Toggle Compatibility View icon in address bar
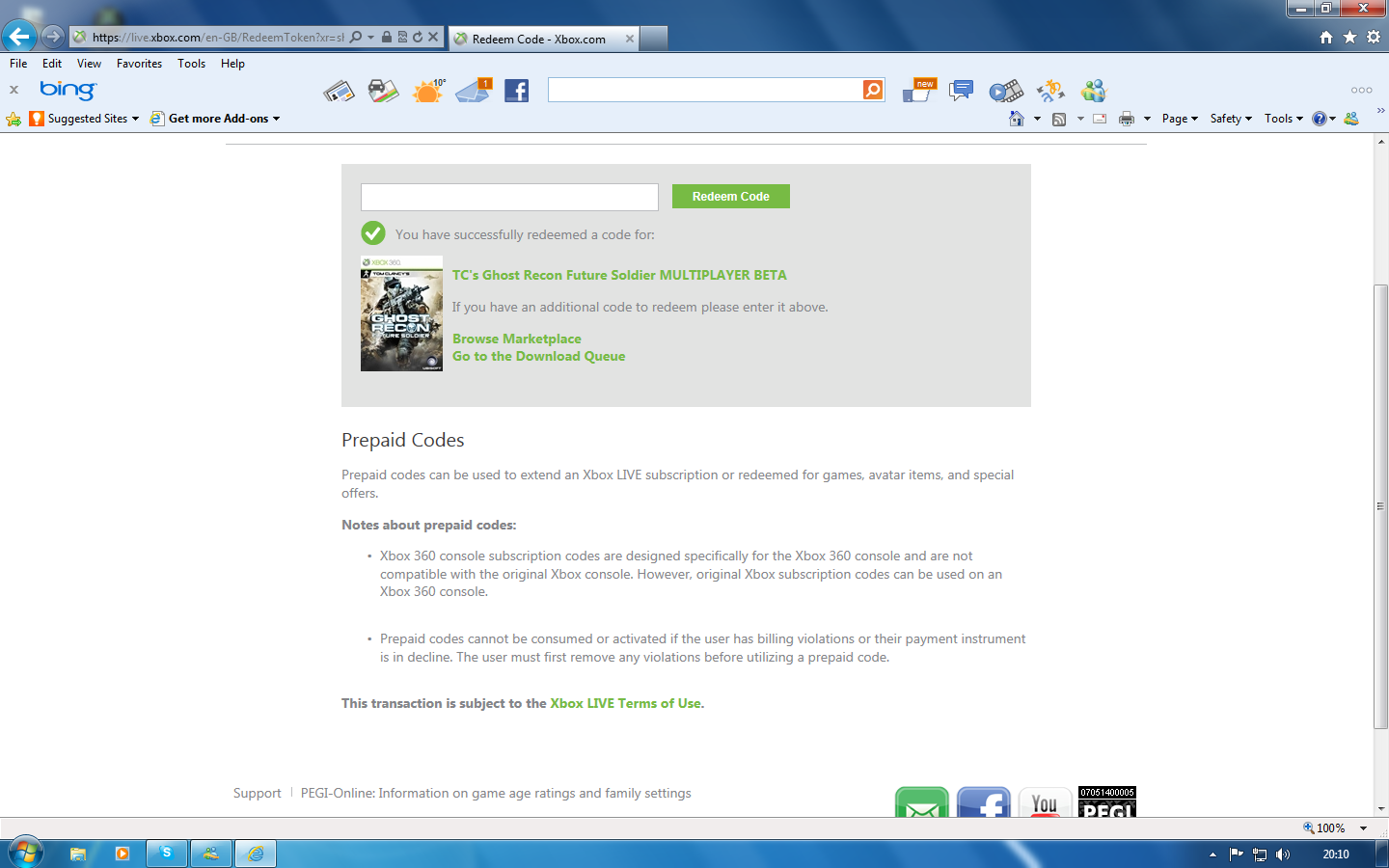This screenshot has height=868, width=1389. click(402, 37)
